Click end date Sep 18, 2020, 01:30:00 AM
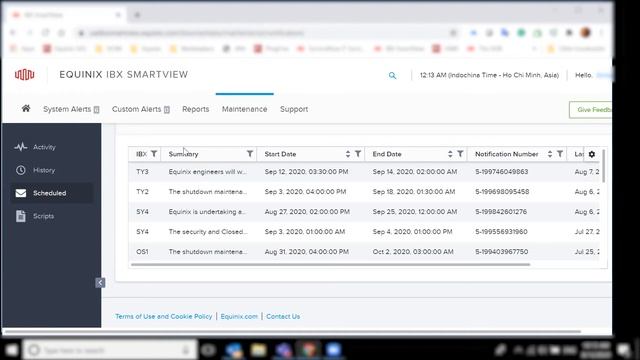Screen dimensions: 640x360 click(x=413, y=191)
